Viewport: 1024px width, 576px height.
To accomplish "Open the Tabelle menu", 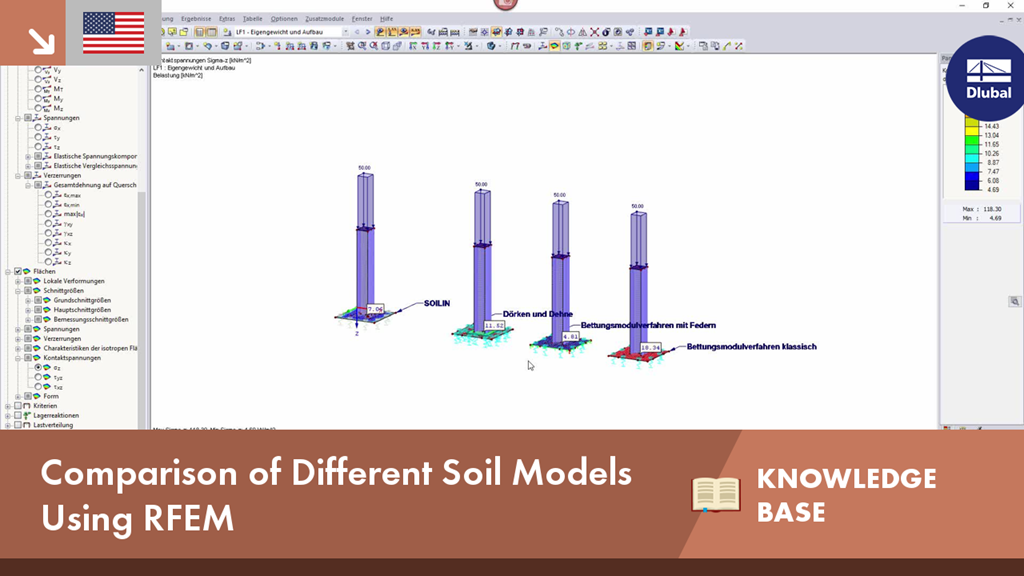I will (253, 19).
